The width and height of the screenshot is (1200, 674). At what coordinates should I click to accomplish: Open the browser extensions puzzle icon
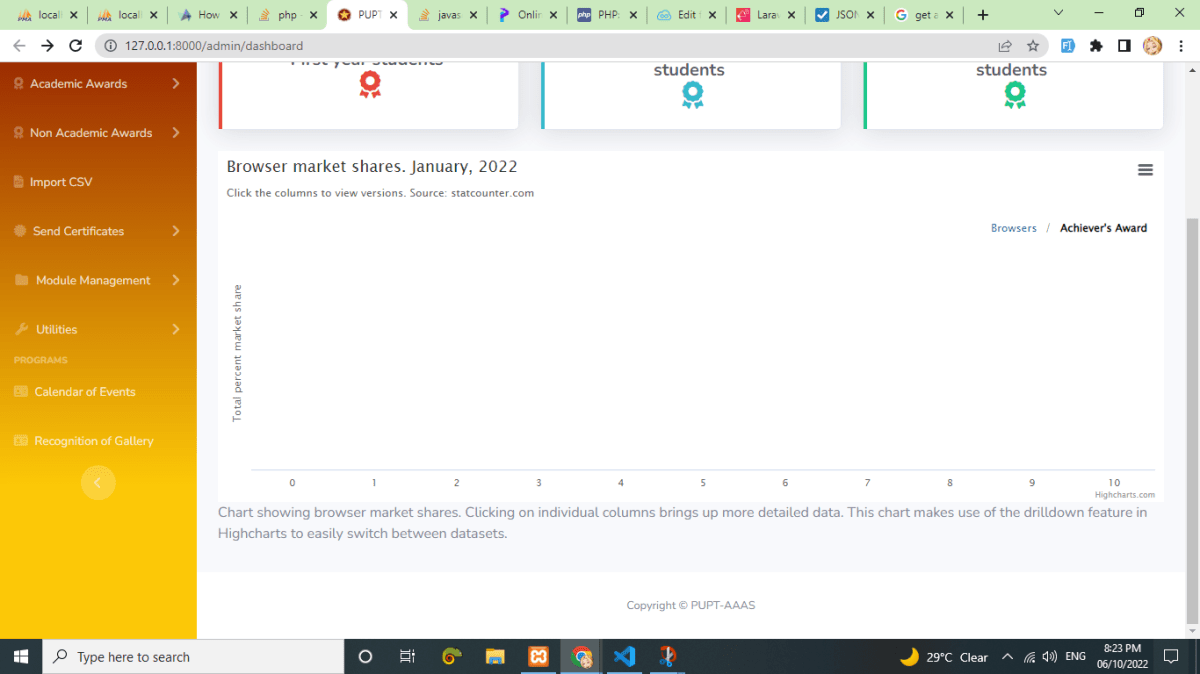(1096, 46)
